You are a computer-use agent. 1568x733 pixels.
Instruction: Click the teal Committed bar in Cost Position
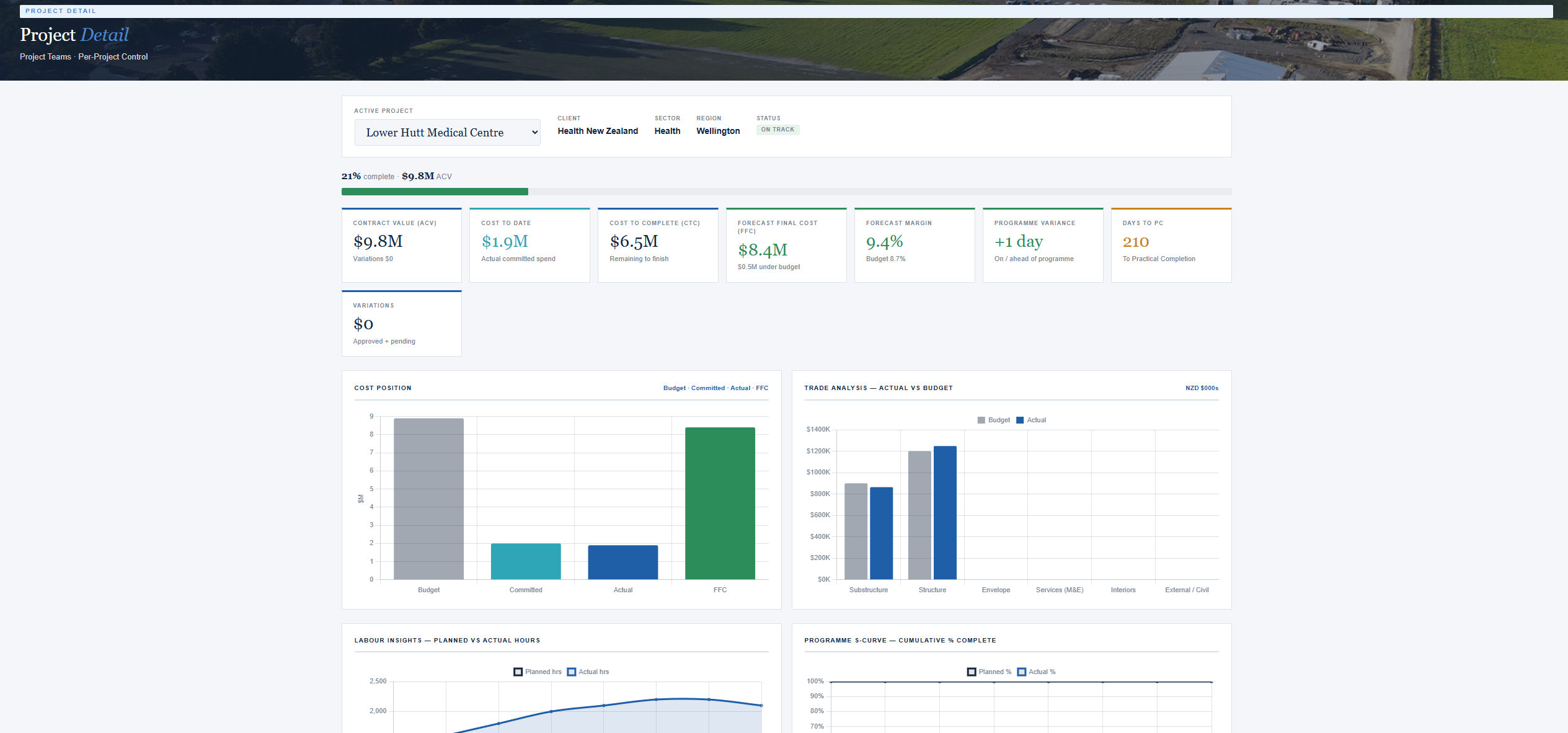tap(526, 561)
